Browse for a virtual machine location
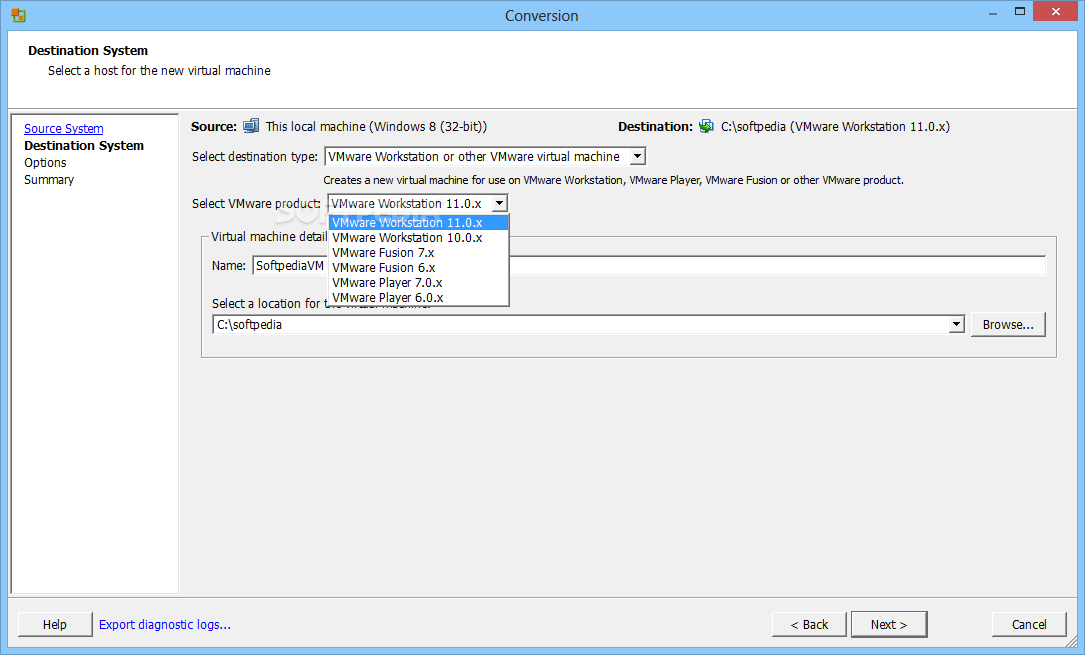 [1008, 324]
